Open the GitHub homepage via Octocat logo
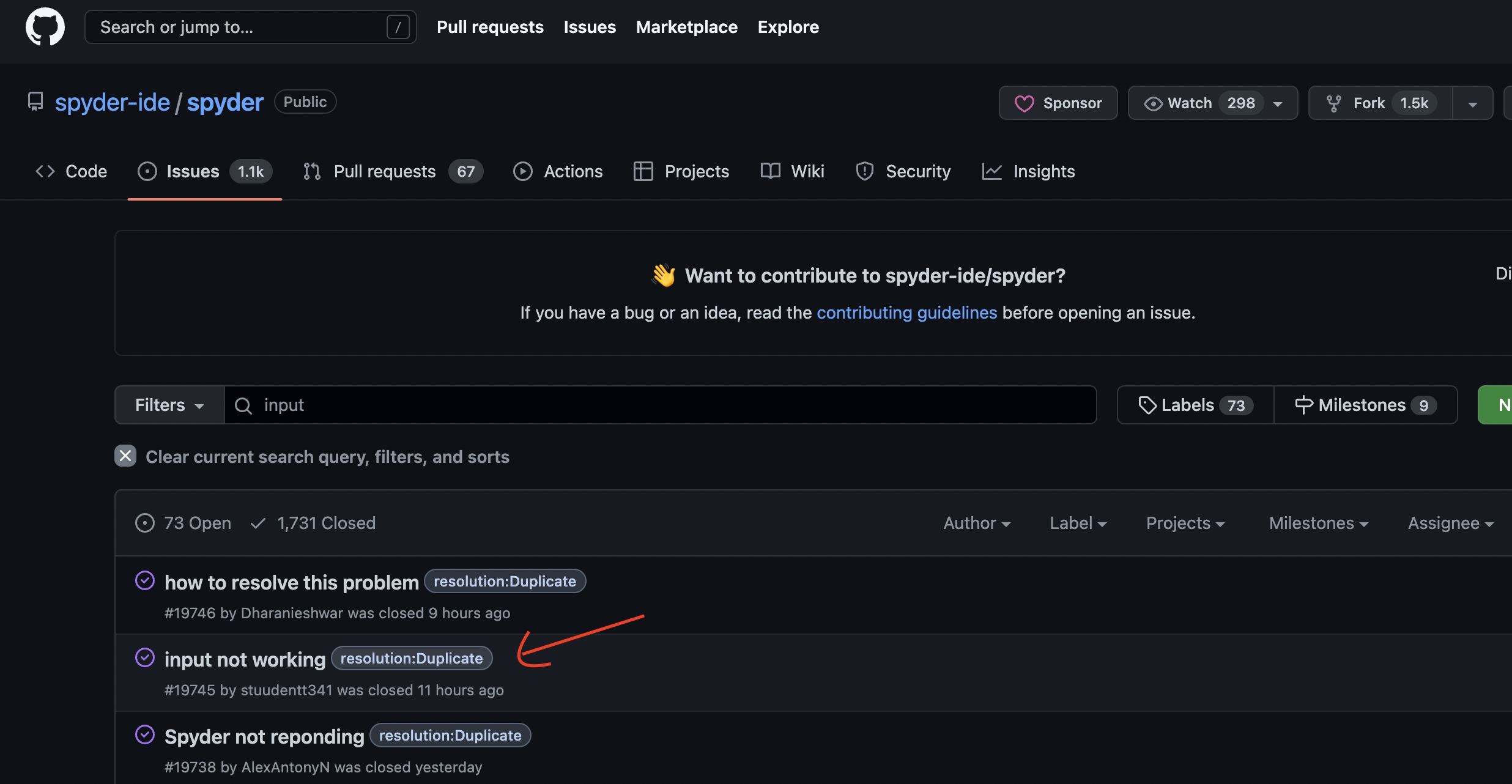The width and height of the screenshot is (1512, 784). coord(45,27)
